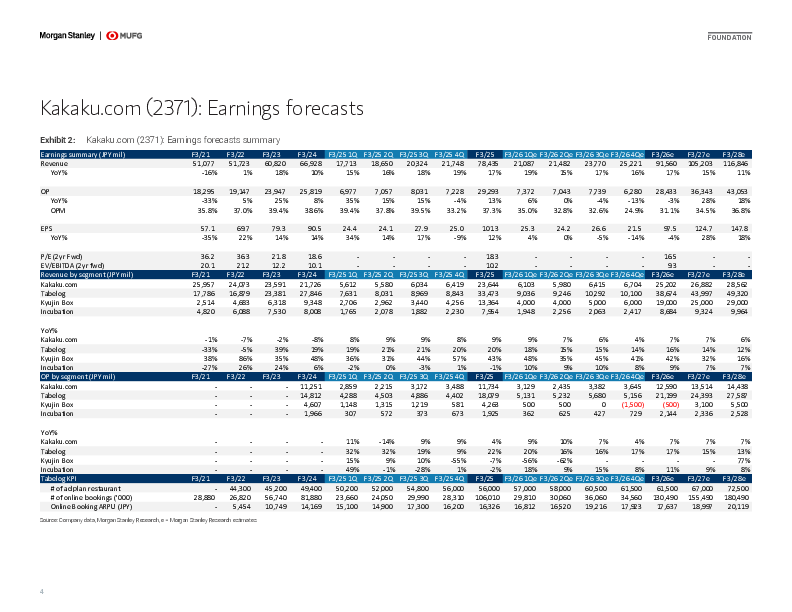The image size is (792, 612).
Task: Click the "Online Booking ARPU (JPY)" label
Action: (91, 506)
